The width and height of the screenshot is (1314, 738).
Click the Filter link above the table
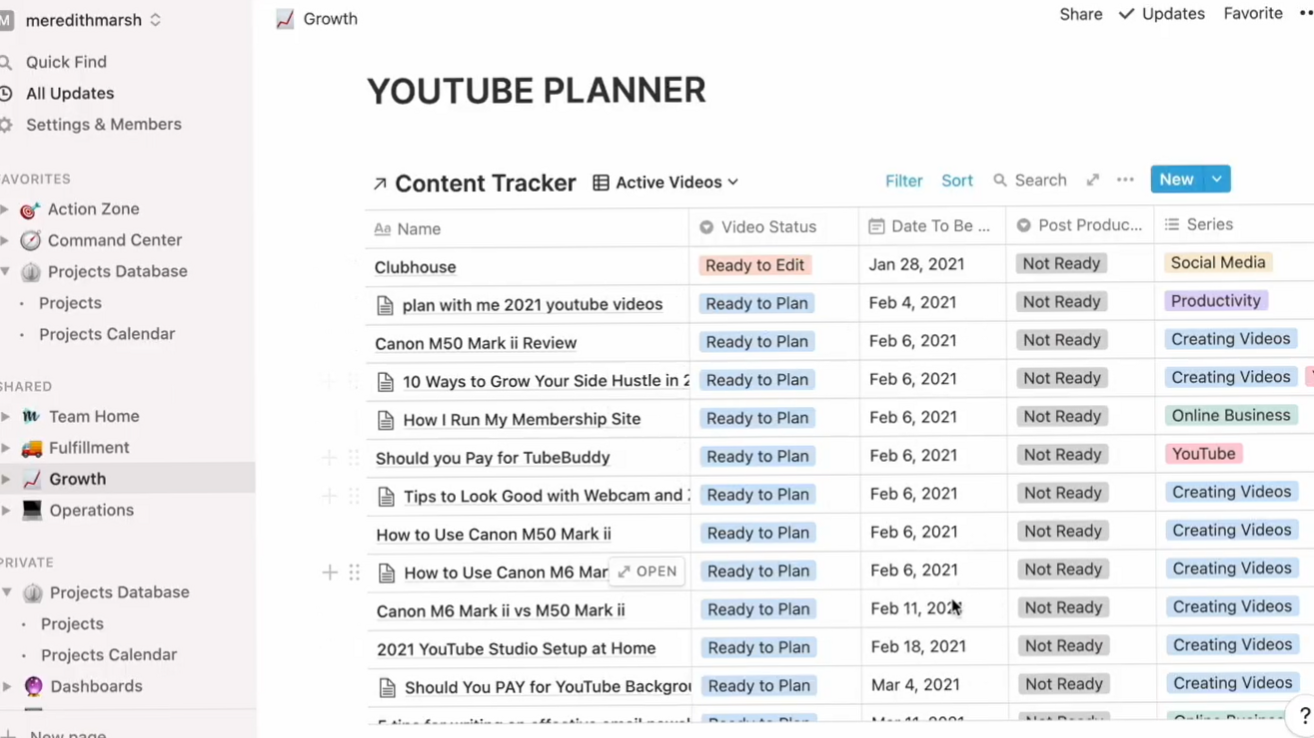903,180
